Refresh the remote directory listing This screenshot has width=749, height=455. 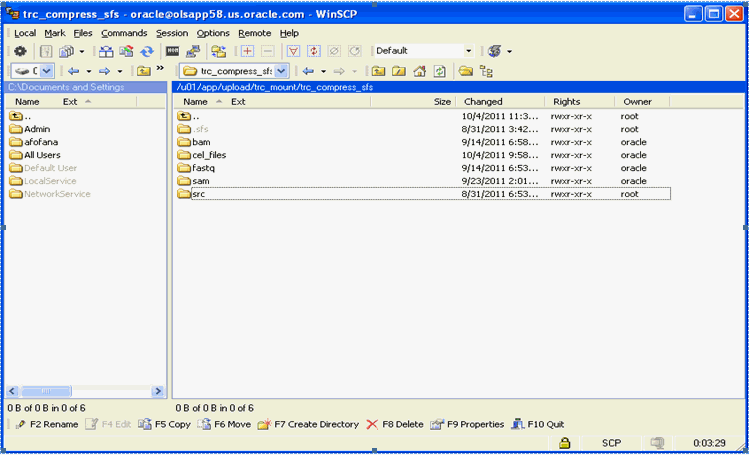point(439,71)
